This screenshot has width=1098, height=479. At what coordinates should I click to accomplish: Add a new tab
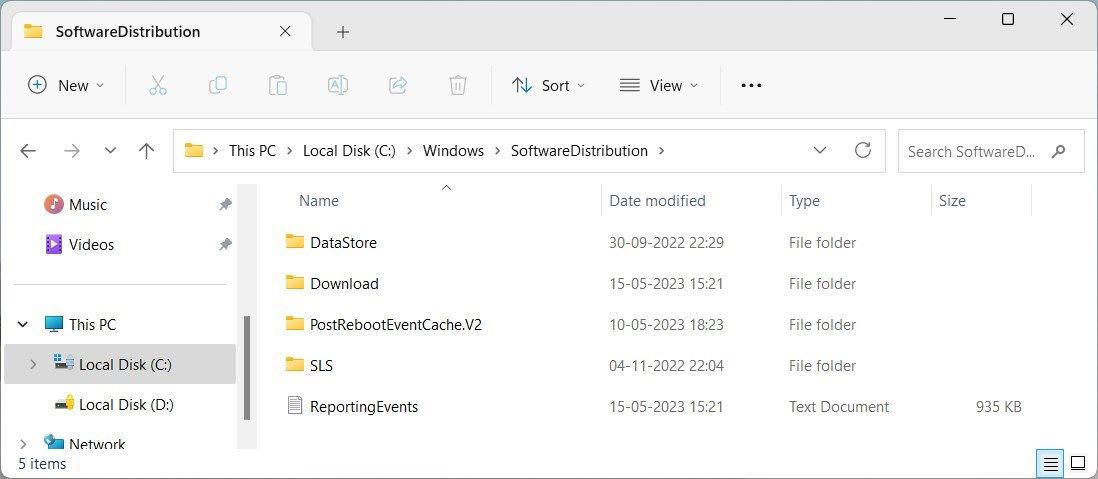pyautogui.click(x=343, y=32)
